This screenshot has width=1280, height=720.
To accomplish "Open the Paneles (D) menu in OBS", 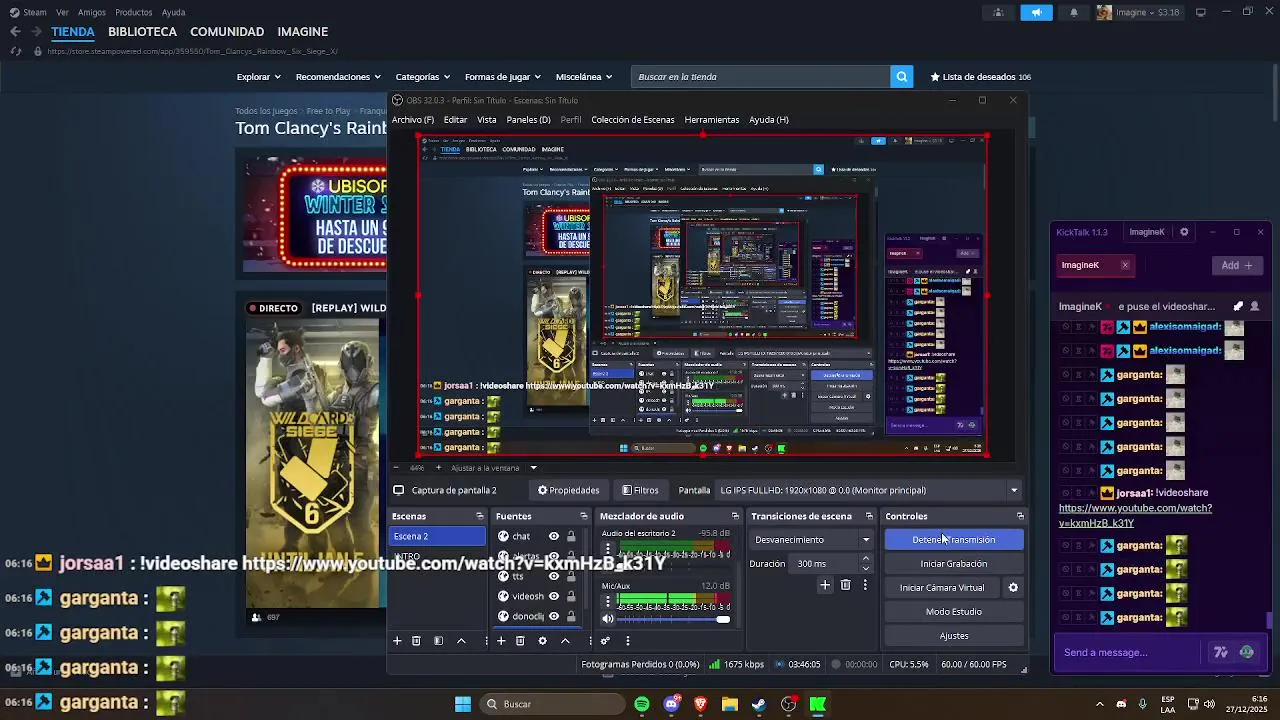I will pyautogui.click(x=528, y=120).
